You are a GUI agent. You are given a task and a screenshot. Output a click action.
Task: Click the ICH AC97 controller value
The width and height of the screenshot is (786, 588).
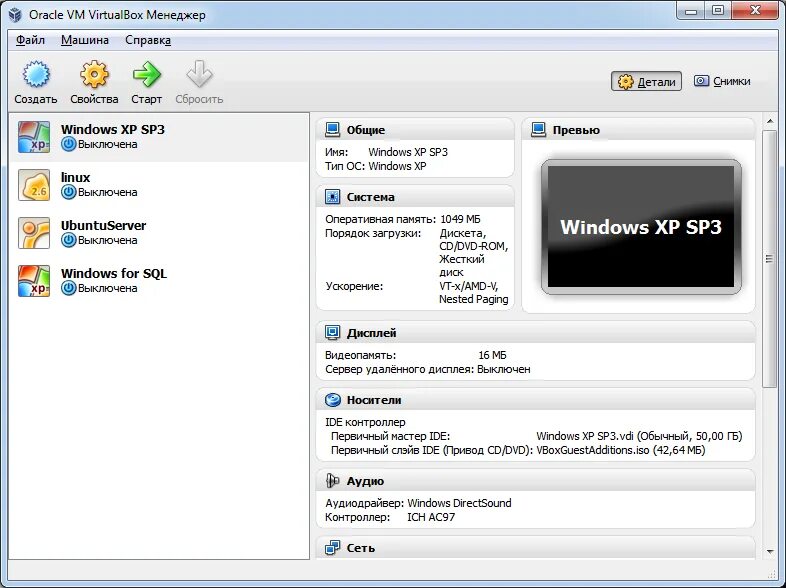(431, 517)
